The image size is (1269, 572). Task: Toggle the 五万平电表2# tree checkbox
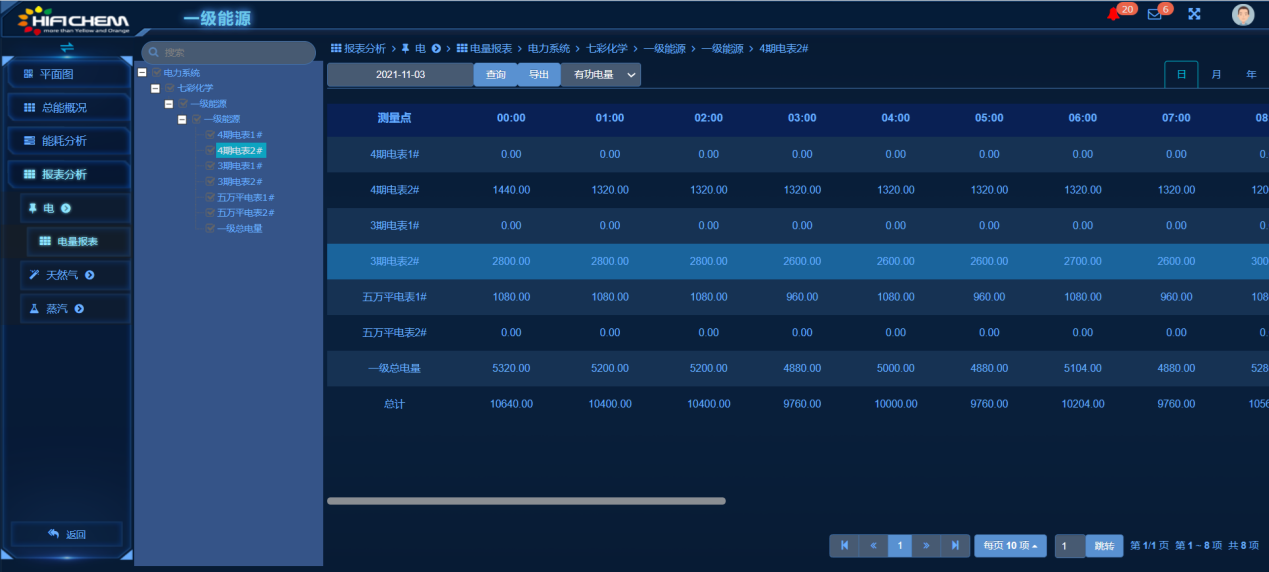[x=210, y=213]
